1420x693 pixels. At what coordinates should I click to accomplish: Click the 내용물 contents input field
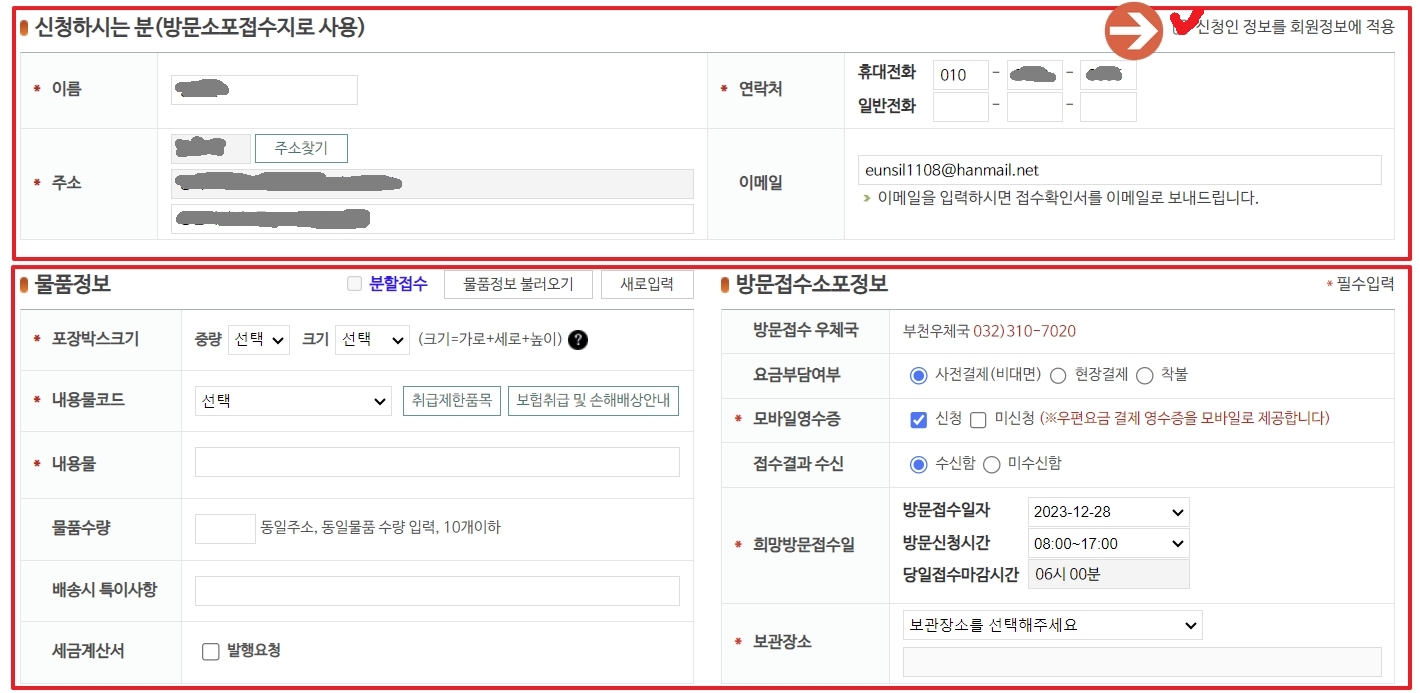pos(435,461)
